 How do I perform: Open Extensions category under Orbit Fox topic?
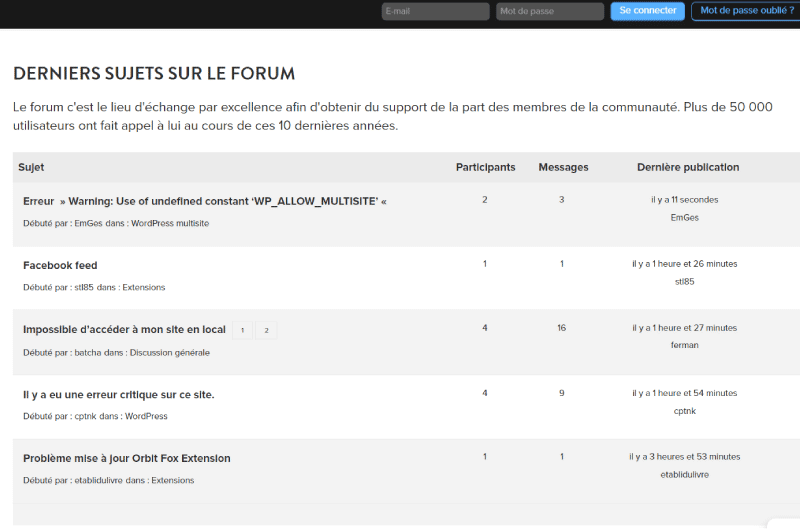pyautogui.click(x=172, y=480)
